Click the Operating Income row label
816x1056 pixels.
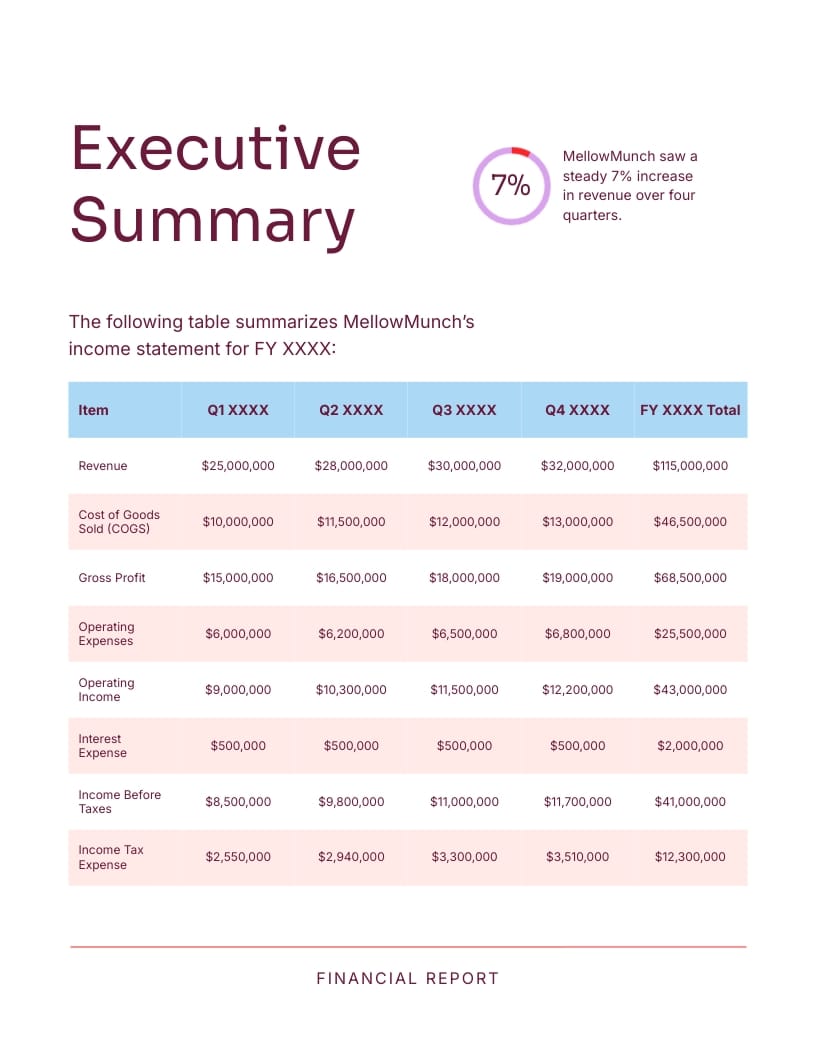pyautogui.click(x=106, y=690)
